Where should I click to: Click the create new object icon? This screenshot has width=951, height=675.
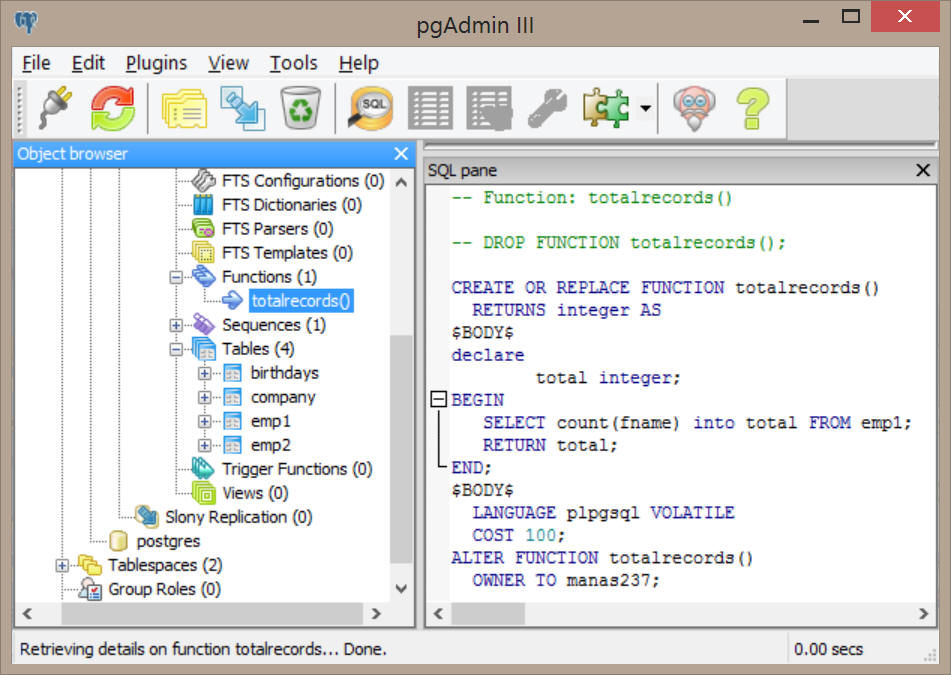pyautogui.click(x=241, y=107)
